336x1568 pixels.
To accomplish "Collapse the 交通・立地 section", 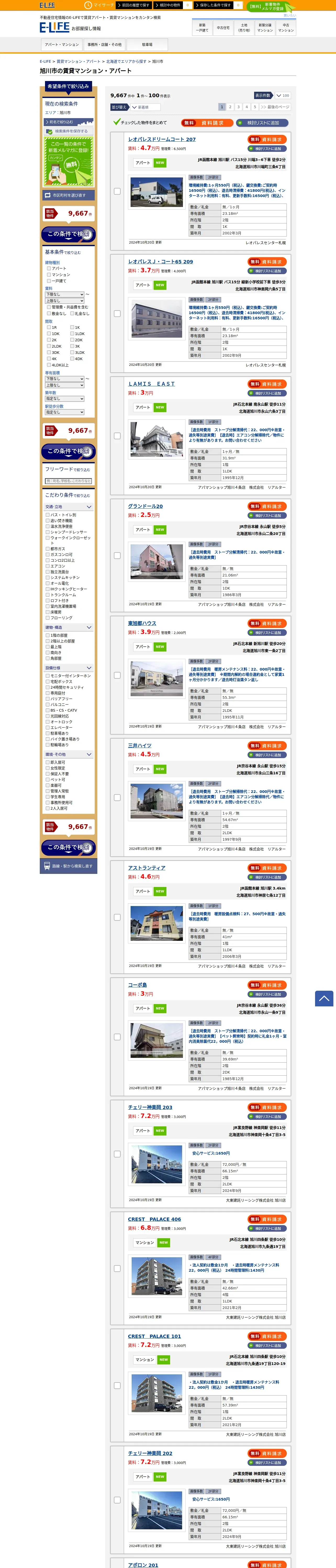I will click(x=68, y=506).
